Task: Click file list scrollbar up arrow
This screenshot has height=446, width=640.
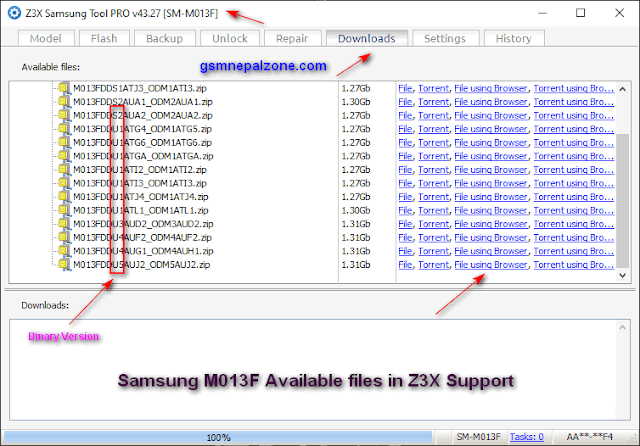Action: [x=622, y=89]
